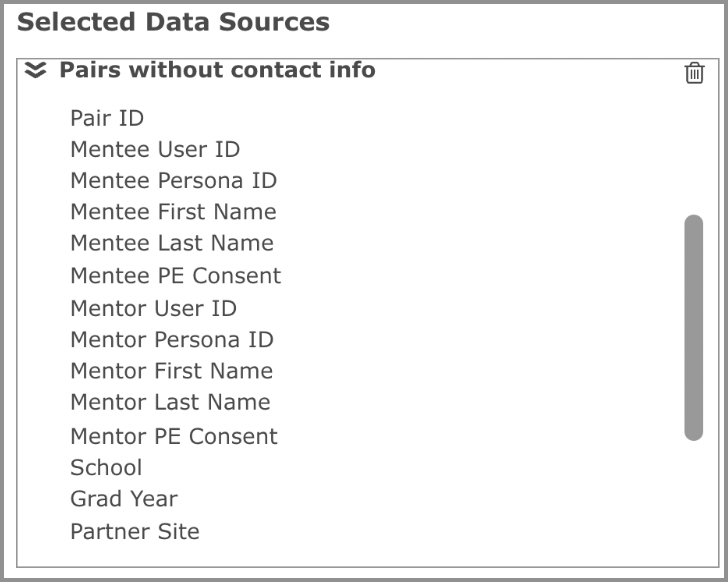
Task: Choose the Mentor Persona ID field
Action: (x=171, y=339)
